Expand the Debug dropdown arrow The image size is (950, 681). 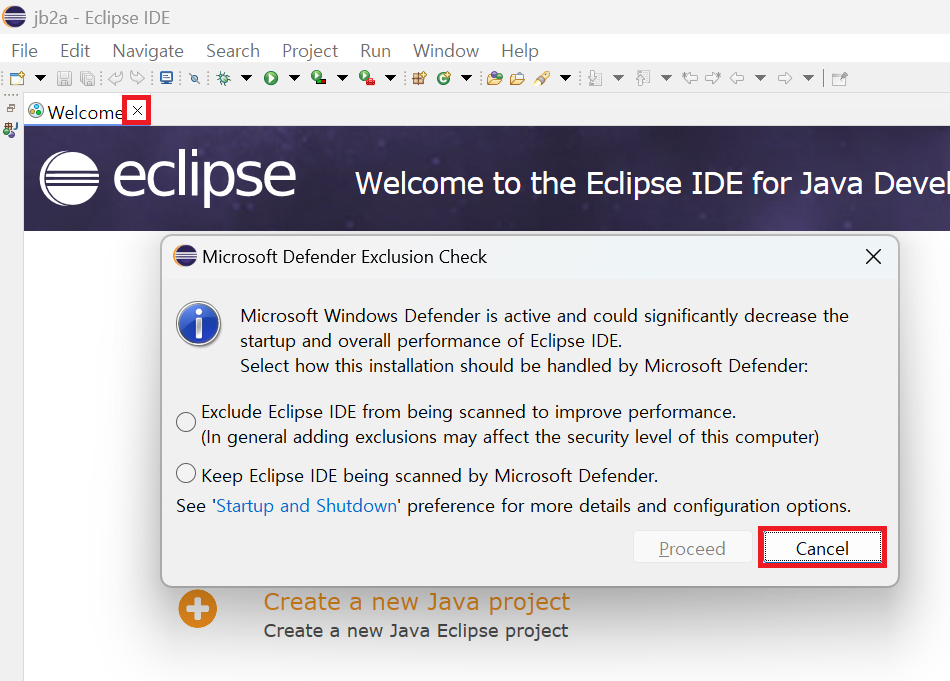pos(247,78)
